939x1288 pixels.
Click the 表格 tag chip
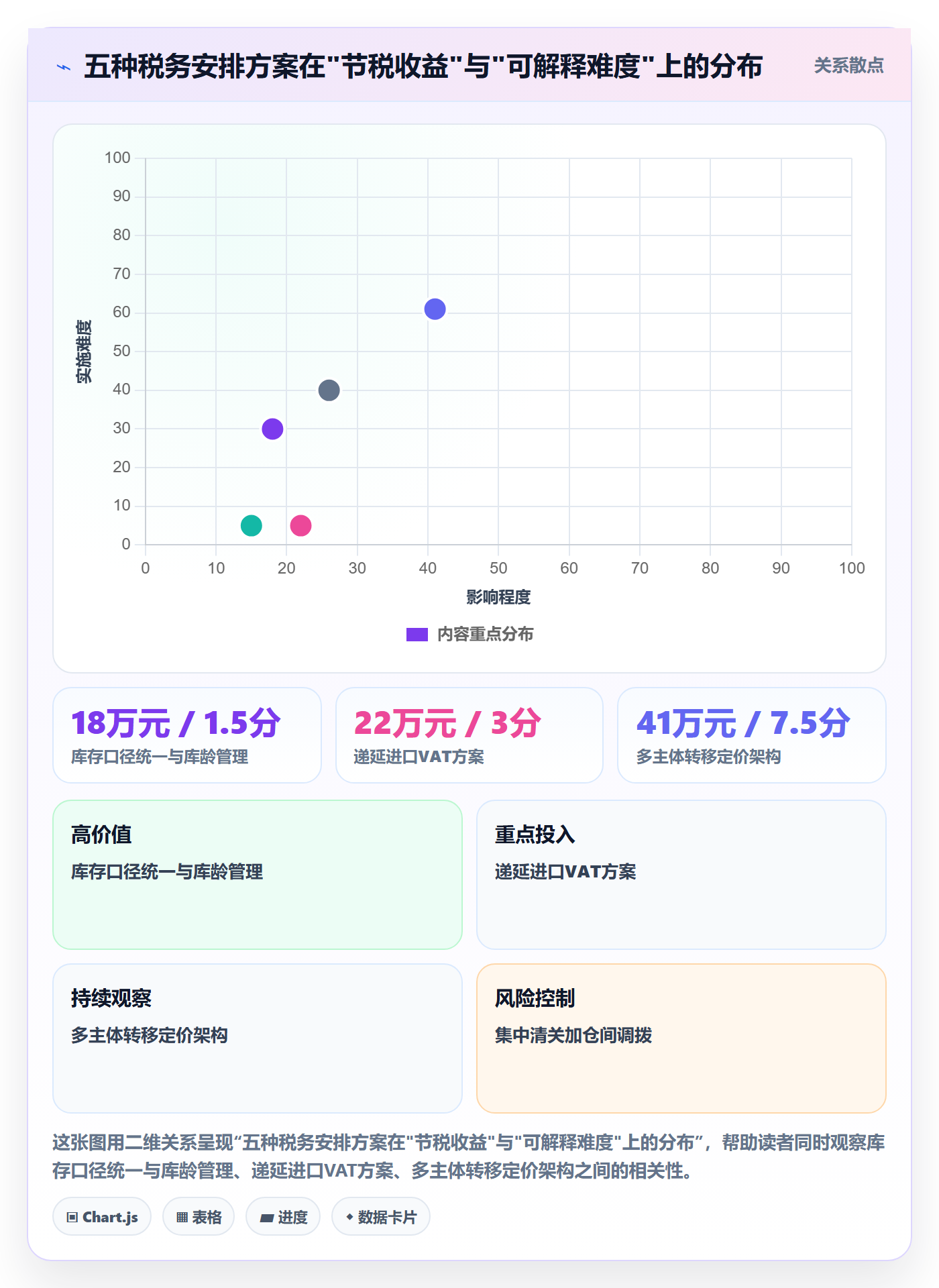pos(199,1217)
